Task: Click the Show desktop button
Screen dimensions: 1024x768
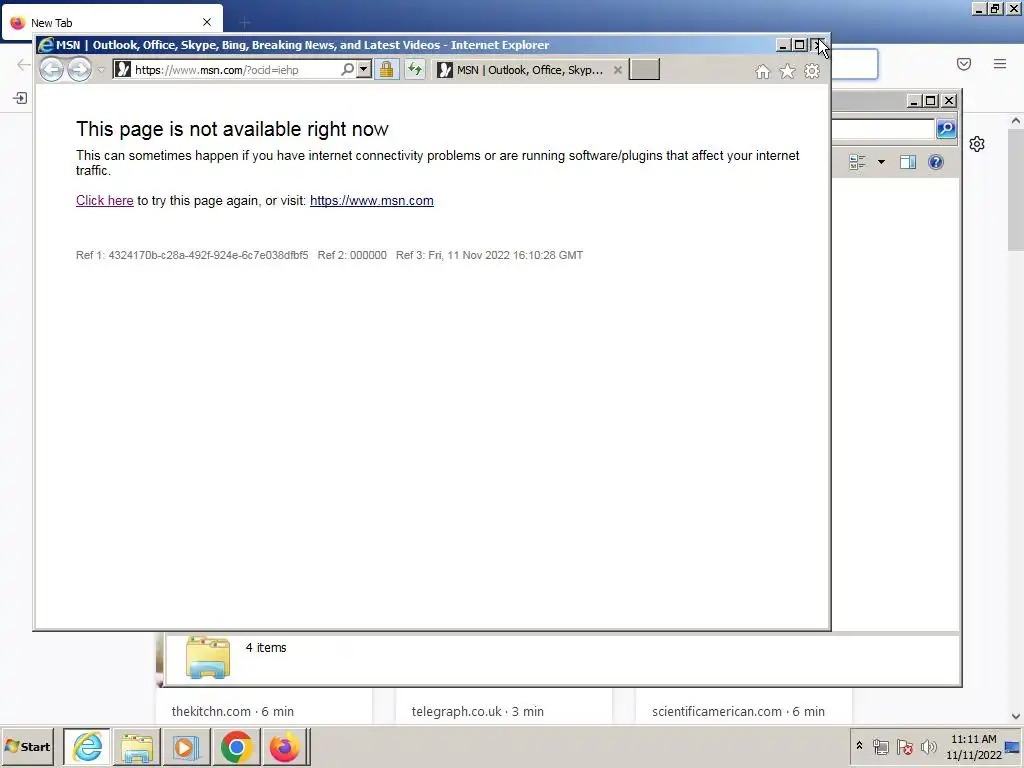Action: point(1013,746)
